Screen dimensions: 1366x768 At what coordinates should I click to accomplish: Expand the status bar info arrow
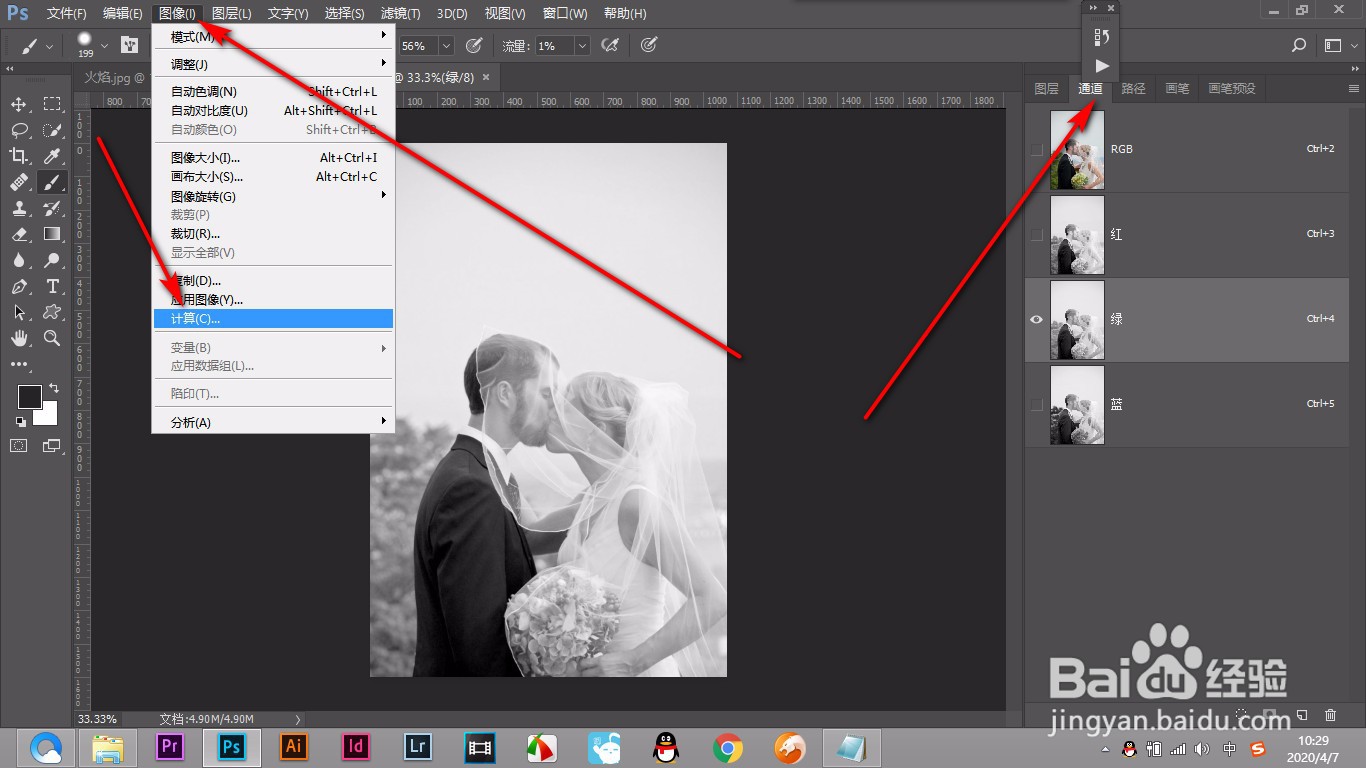[297, 719]
